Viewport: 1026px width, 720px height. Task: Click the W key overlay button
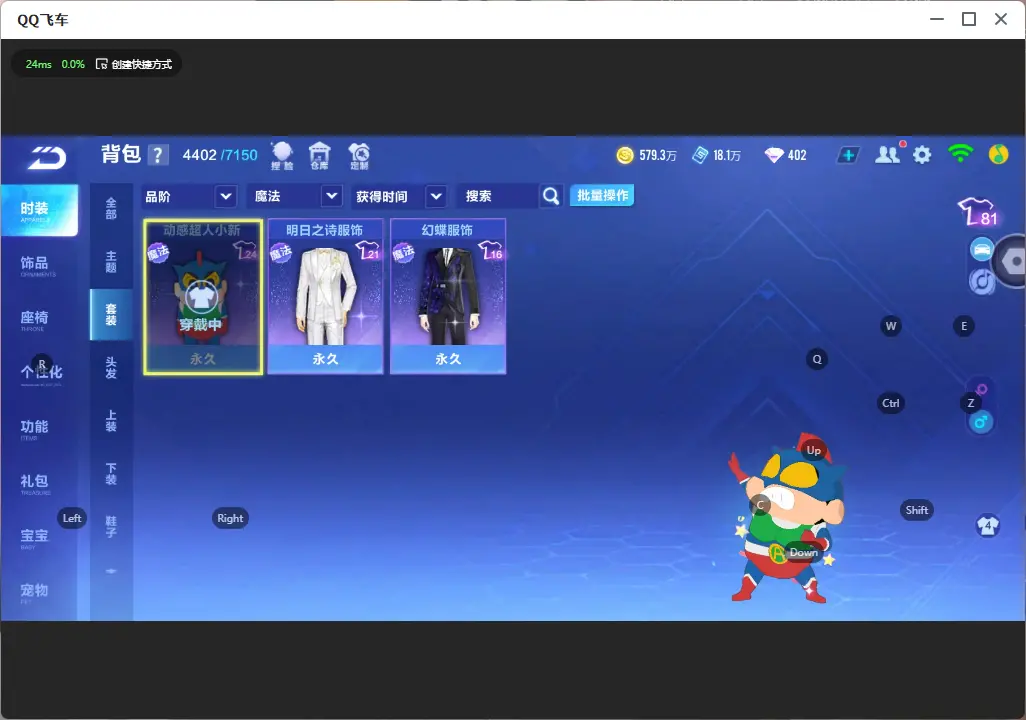(891, 326)
